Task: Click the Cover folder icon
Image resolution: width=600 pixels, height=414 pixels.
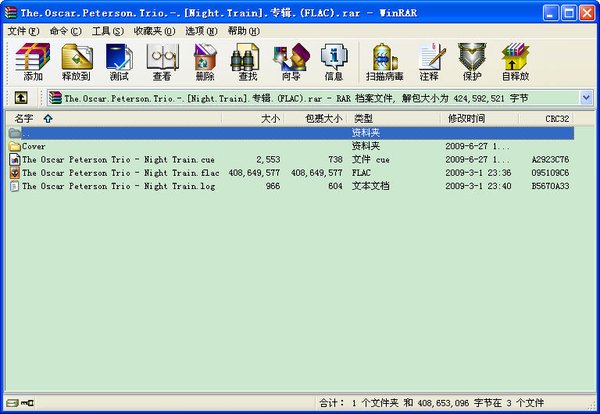Action: pos(15,146)
